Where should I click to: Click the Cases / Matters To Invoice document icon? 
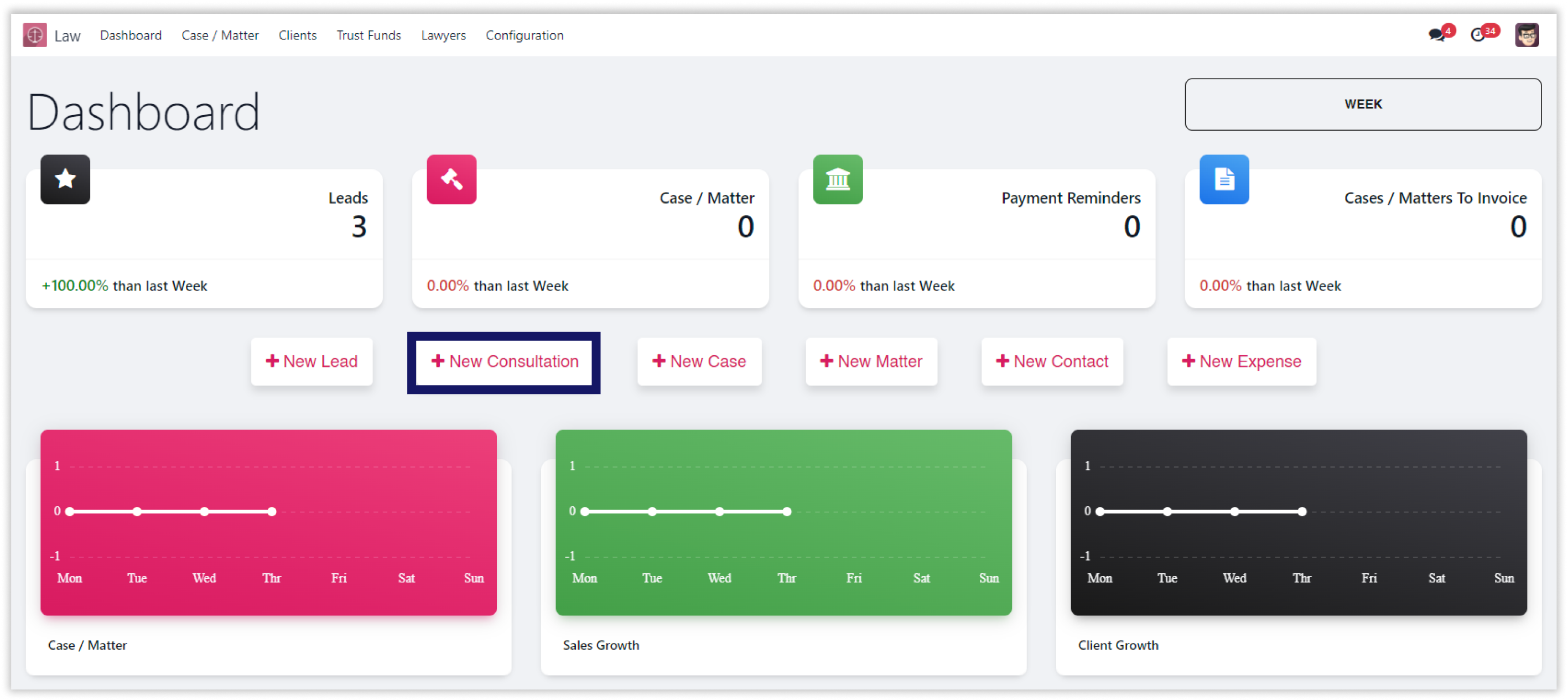click(x=1224, y=179)
